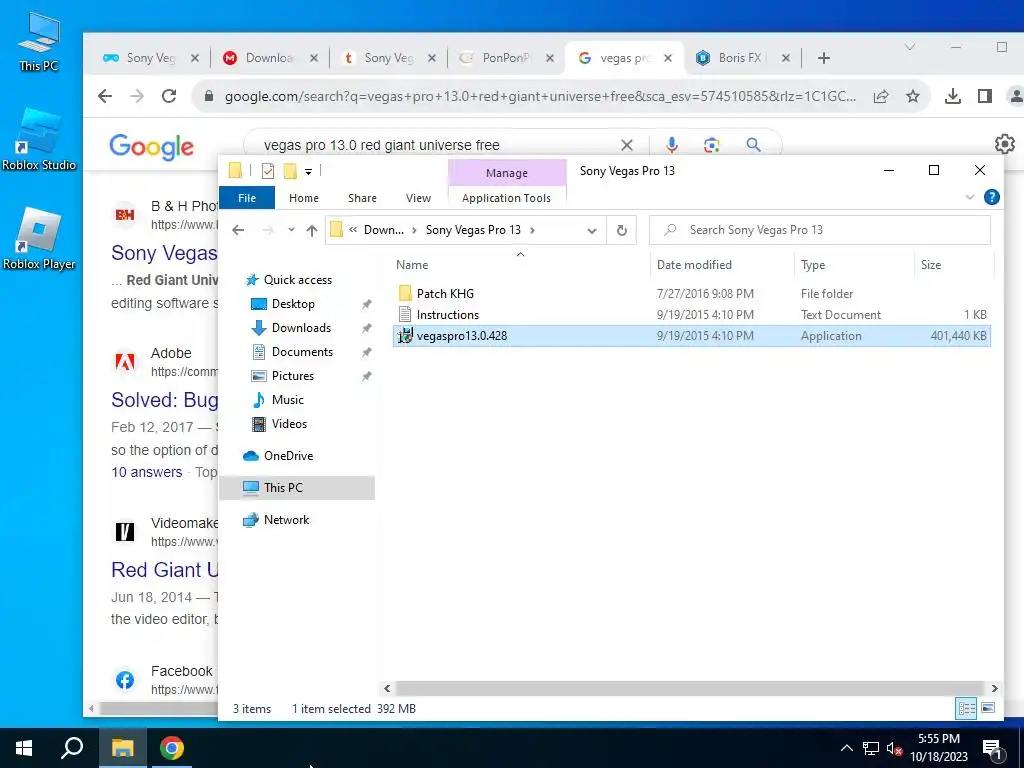Image resolution: width=1024 pixels, height=768 pixels.
Task: Open This PC desktop icon
Action: pyautogui.click(x=39, y=41)
